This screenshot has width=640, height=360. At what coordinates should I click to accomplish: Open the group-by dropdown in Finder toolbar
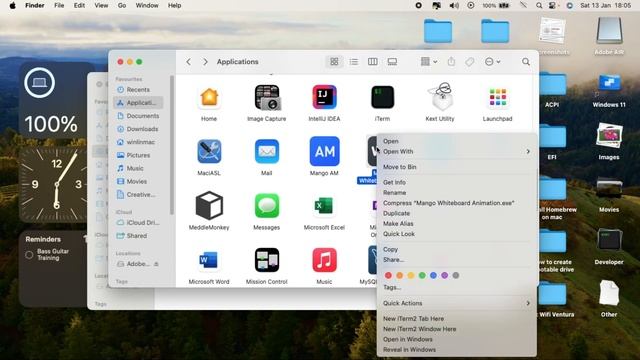pos(429,62)
